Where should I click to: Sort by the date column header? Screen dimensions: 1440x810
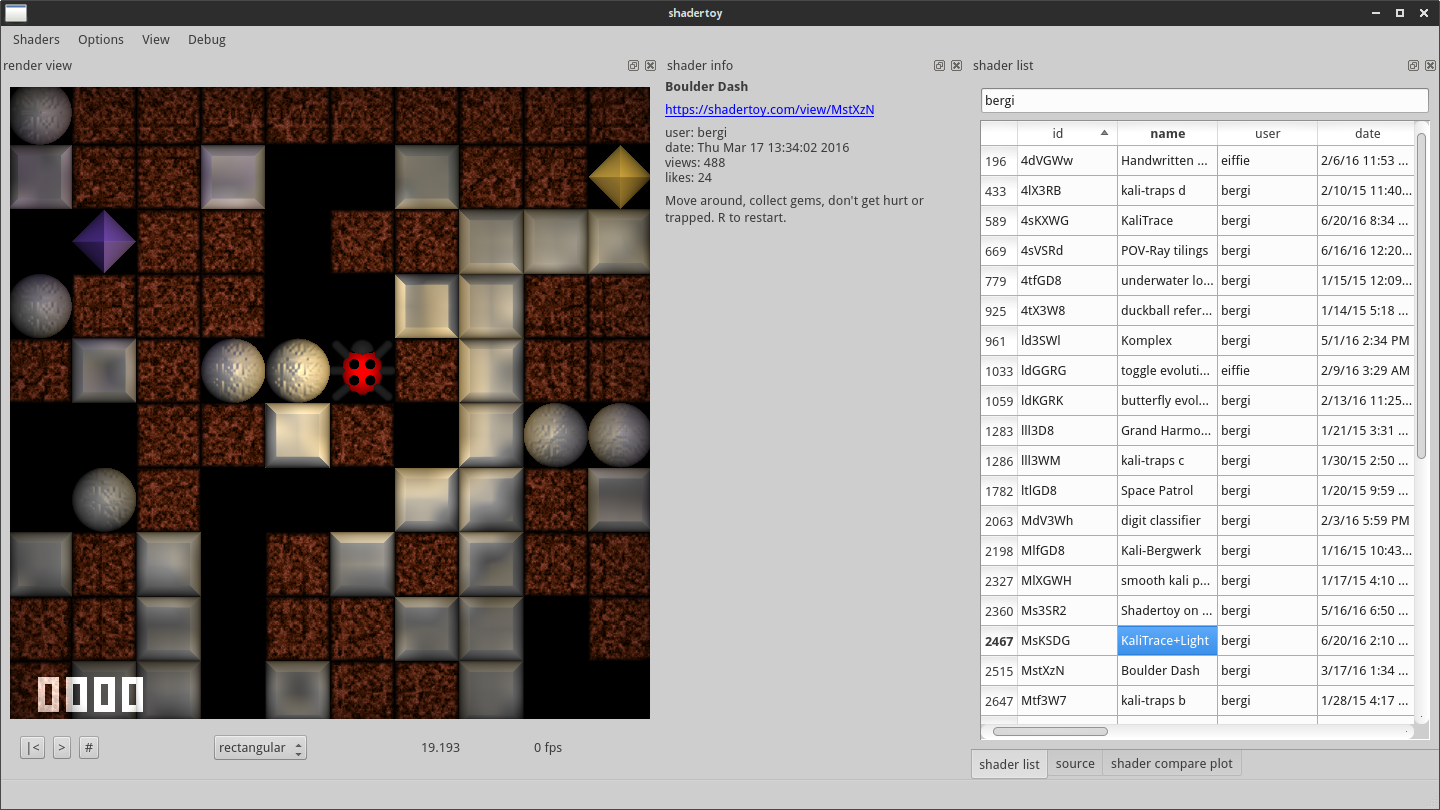pyautogui.click(x=1366, y=133)
